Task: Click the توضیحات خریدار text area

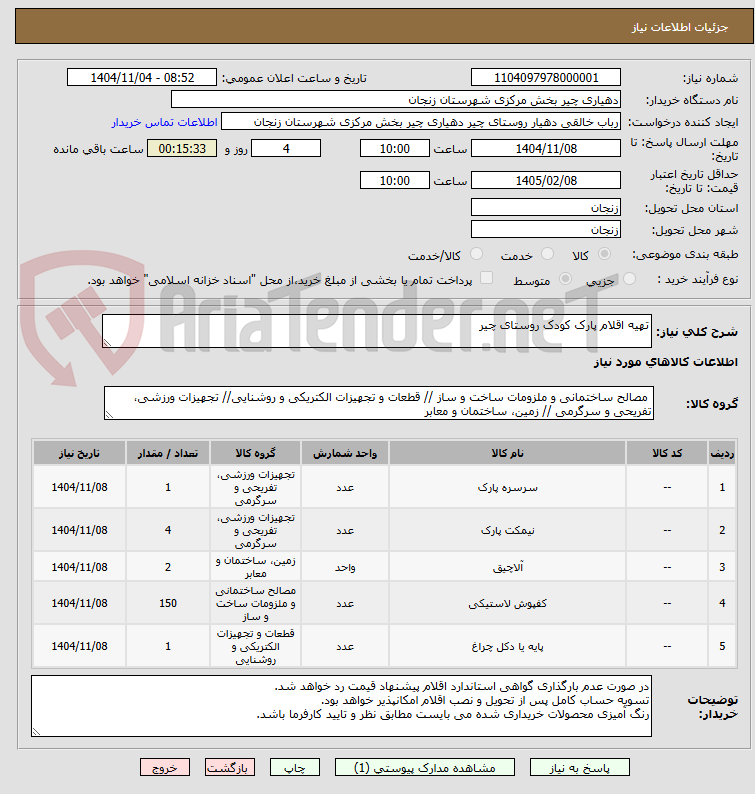Action: pos(341,706)
